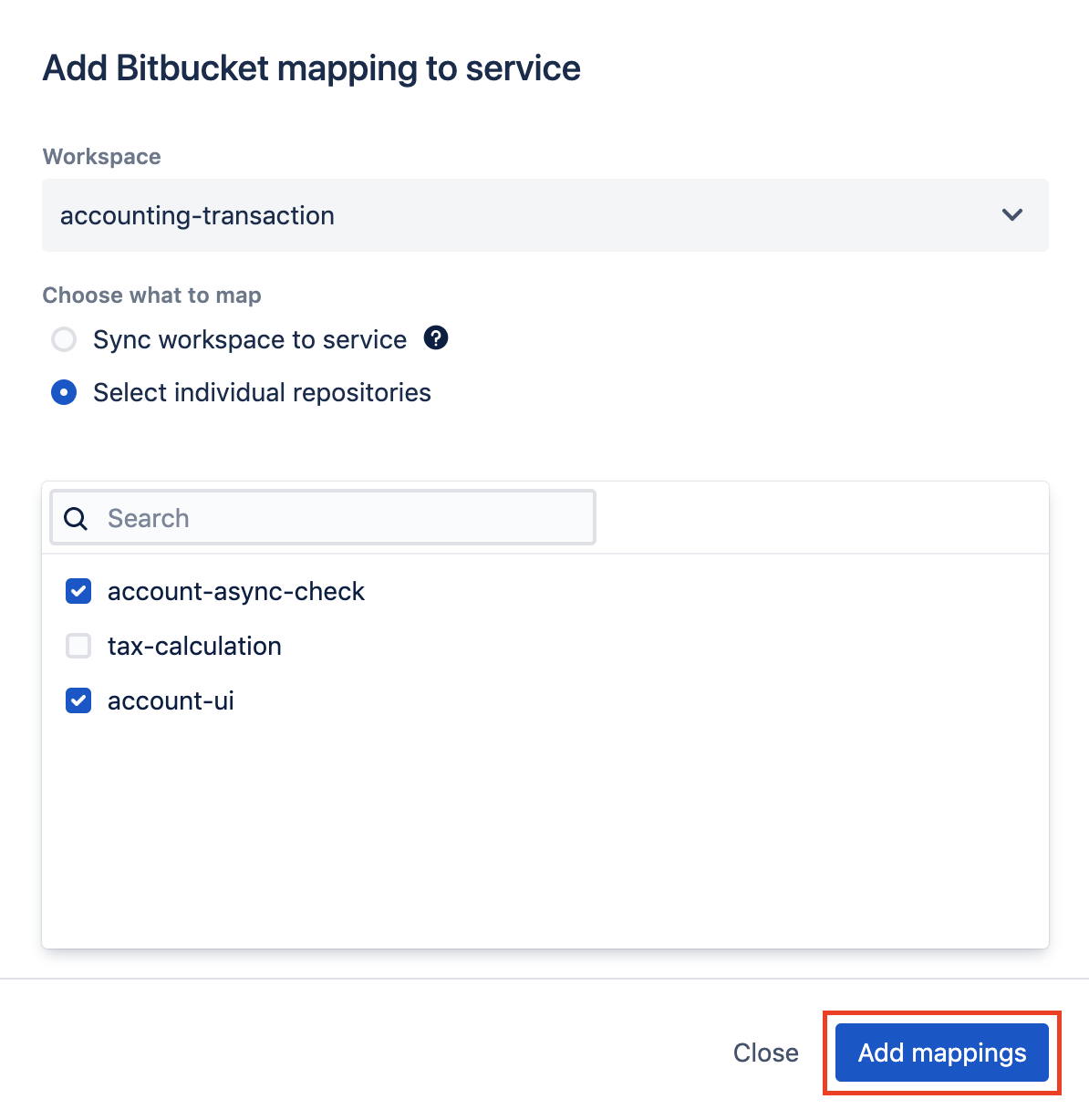Click the Choose what to map label

[152, 296]
